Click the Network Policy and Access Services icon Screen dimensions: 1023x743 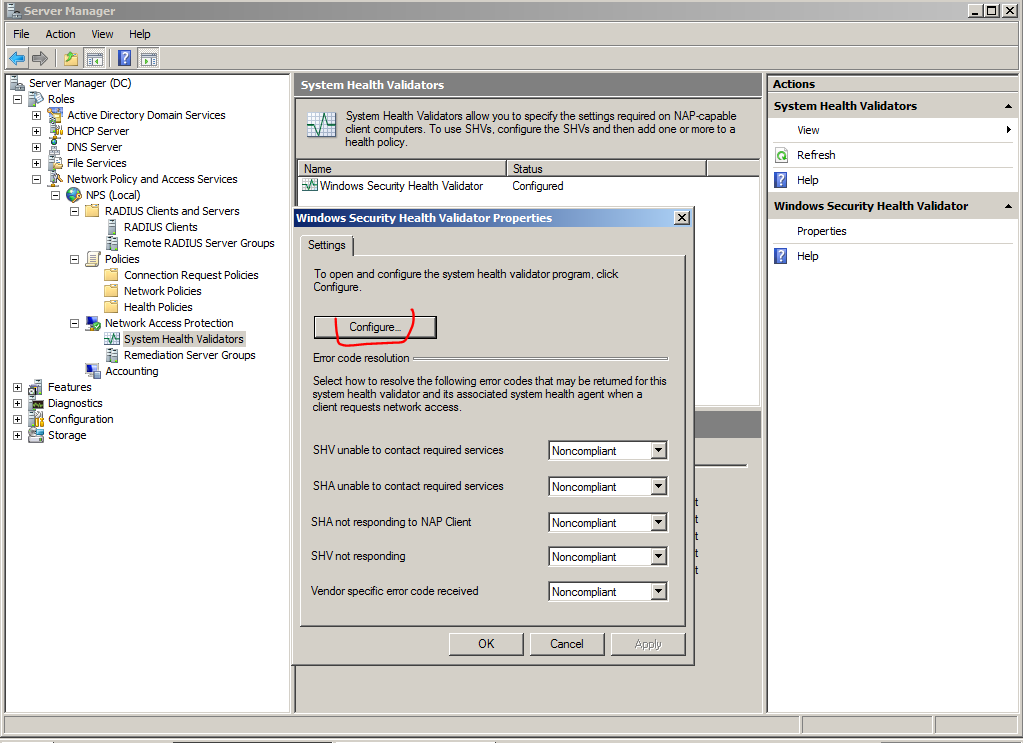click(x=55, y=179)
